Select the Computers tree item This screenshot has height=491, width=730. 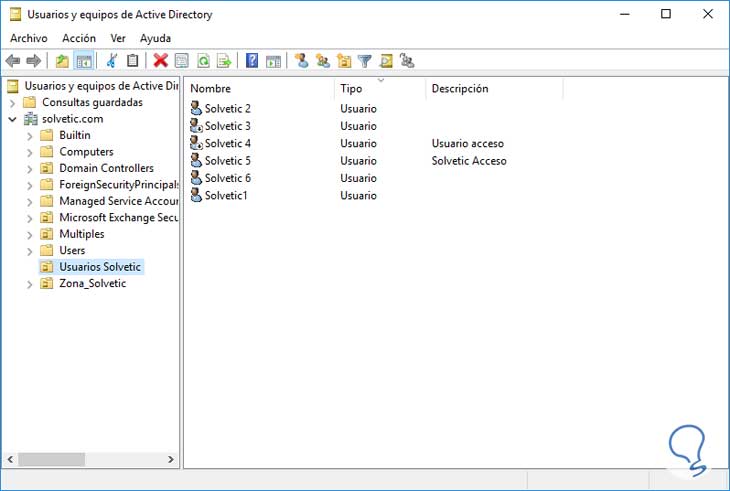(x=87, y=152)
